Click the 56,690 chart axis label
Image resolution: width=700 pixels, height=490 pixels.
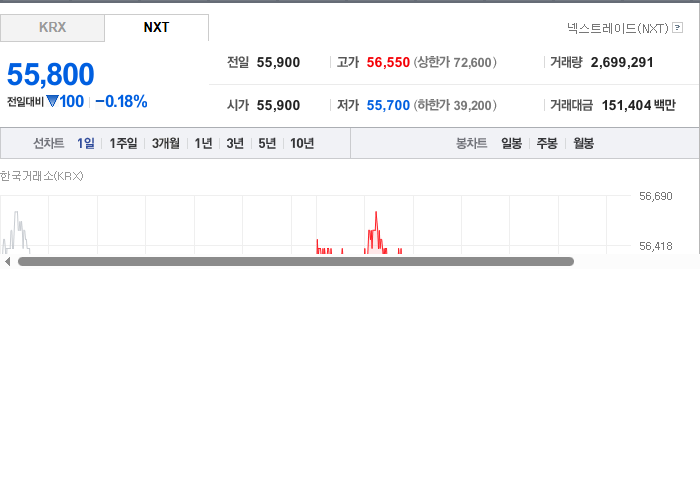(655, 196)
